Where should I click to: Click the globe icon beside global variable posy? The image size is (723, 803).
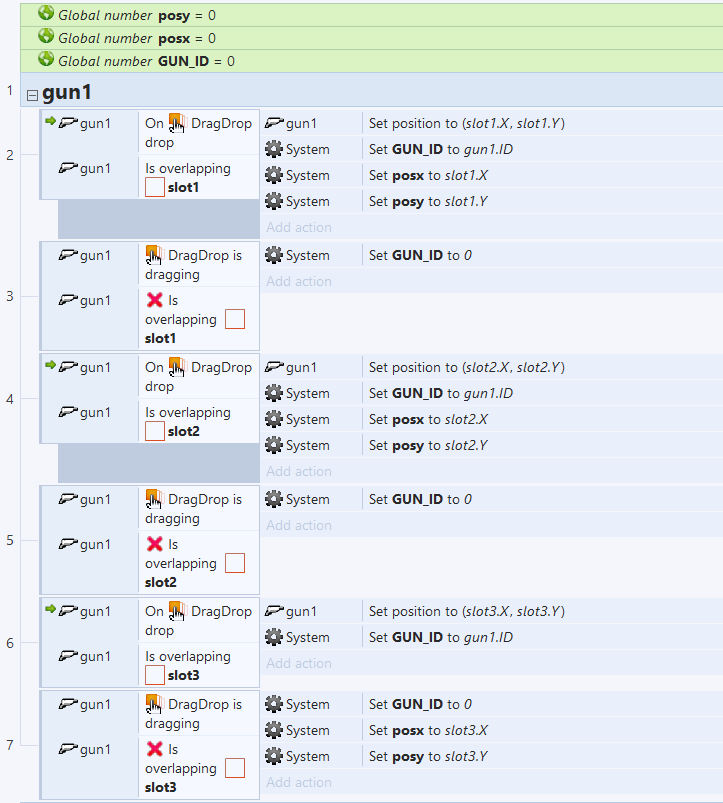[x=46, y=14]
